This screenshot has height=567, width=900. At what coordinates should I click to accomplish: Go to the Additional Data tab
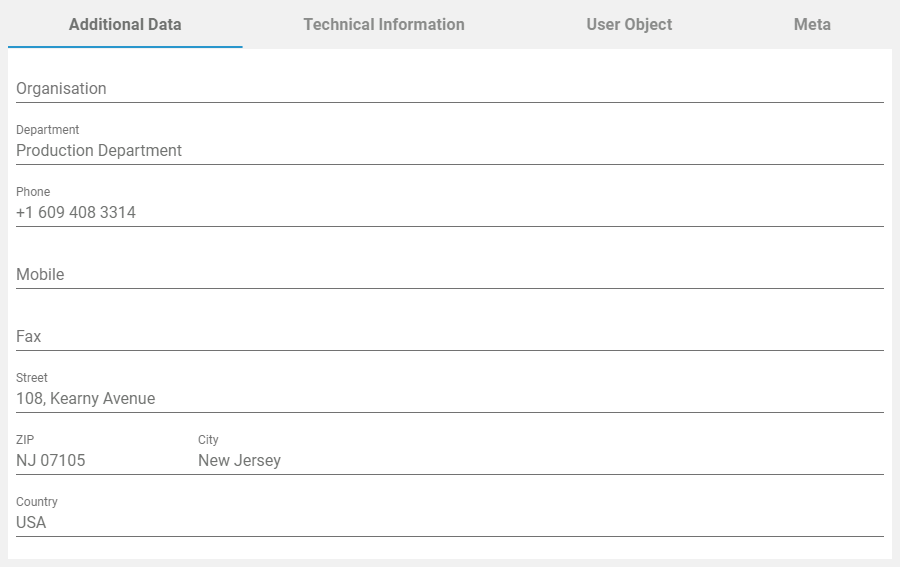[125, 24]
